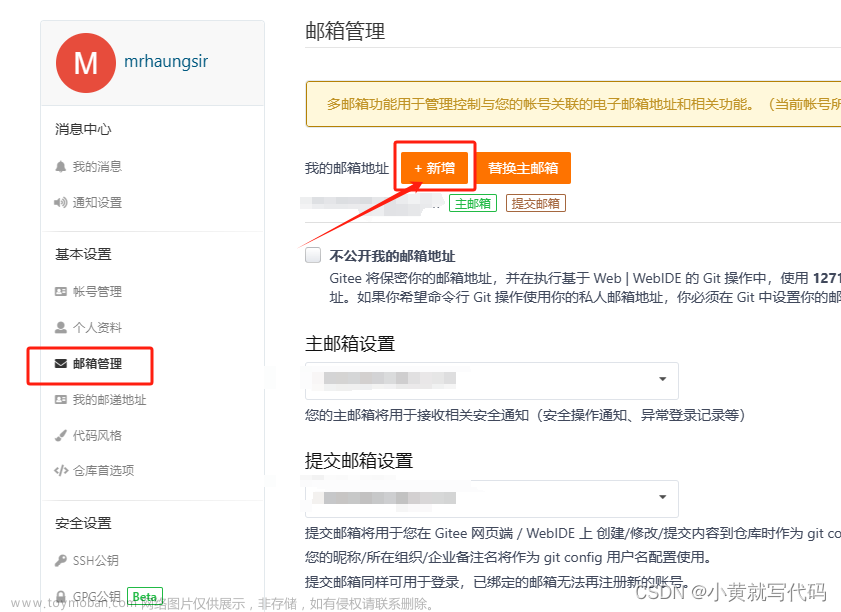Open the 主邮箱设置 dropdown
The image size is (841, 612).
[492, 380]
